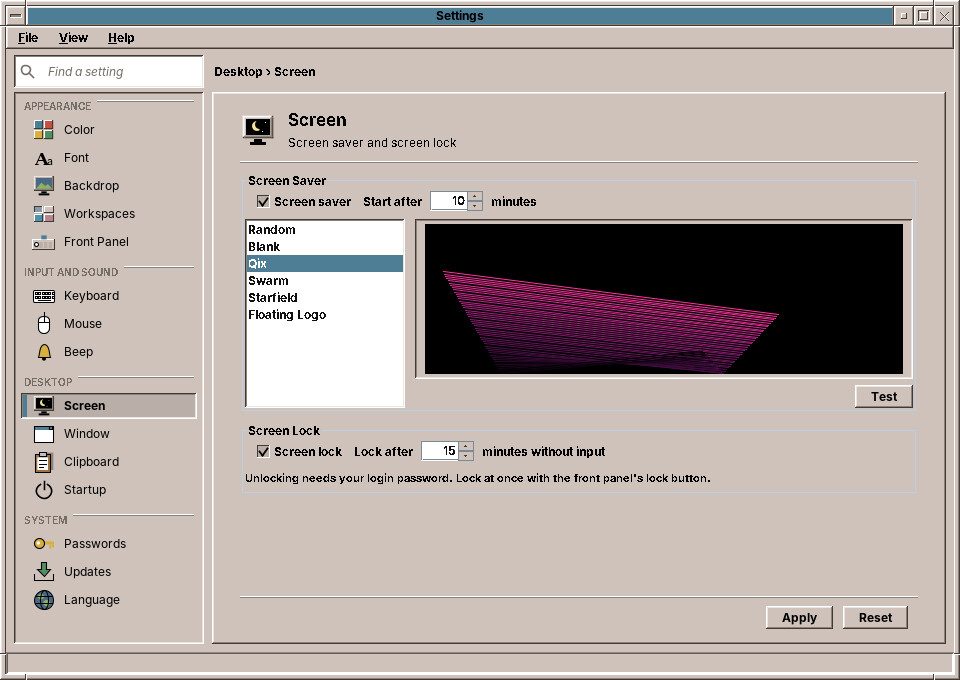The width and height of the screenshot is (960, 680).
Task: Click the Apply button
Action: coord(799,618)
